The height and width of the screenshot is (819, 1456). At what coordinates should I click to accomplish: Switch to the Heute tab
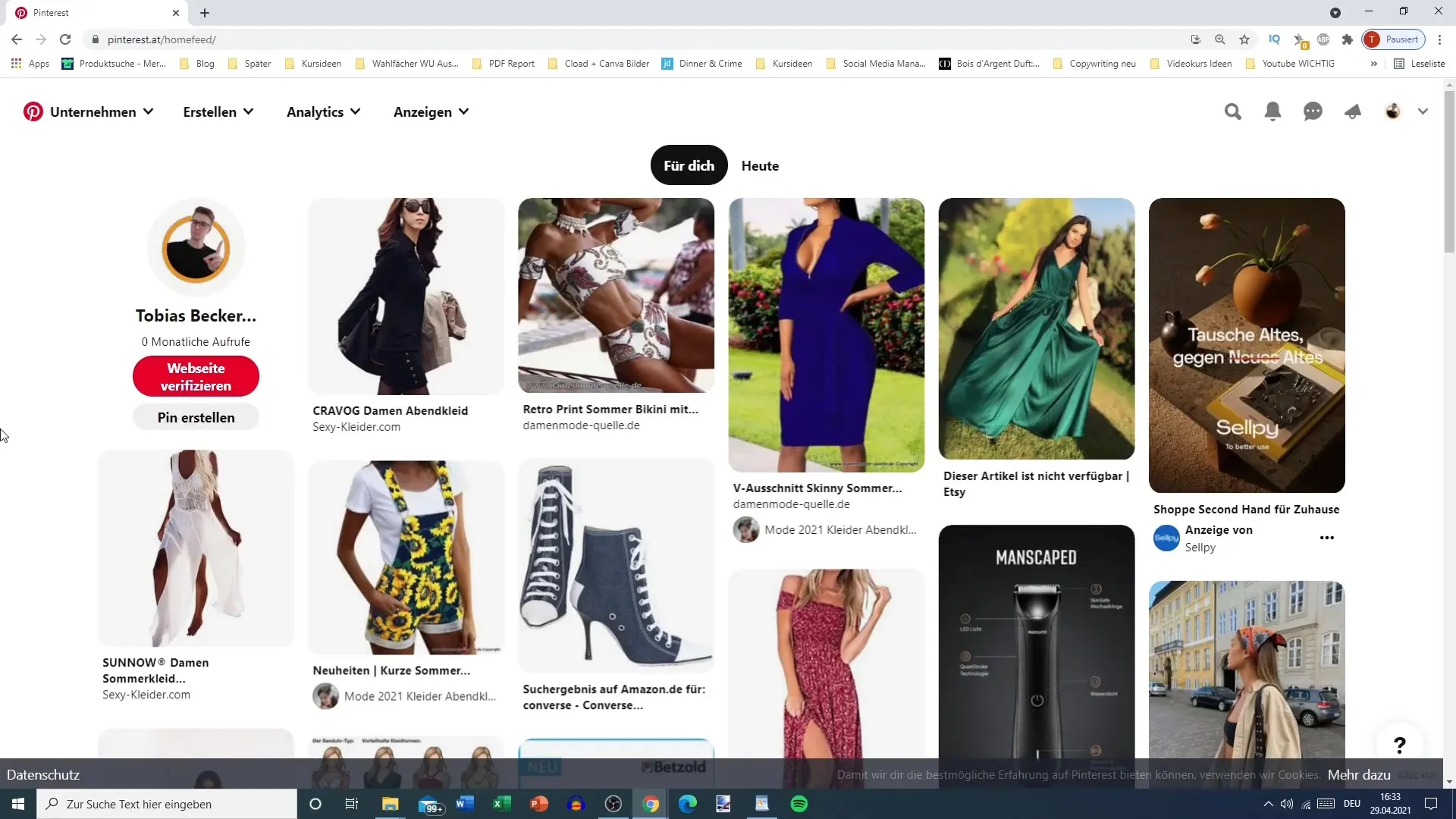point(760,165)
